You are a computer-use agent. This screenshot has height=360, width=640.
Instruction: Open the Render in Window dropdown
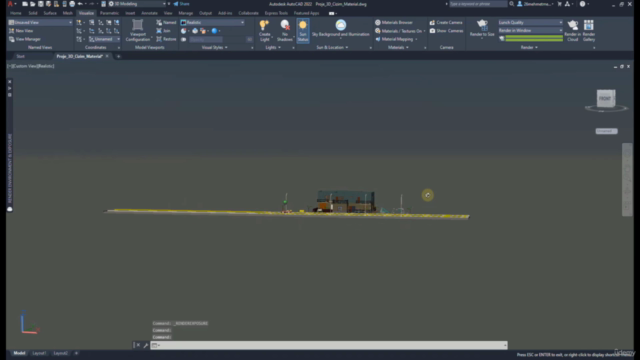tap(530, 31)
